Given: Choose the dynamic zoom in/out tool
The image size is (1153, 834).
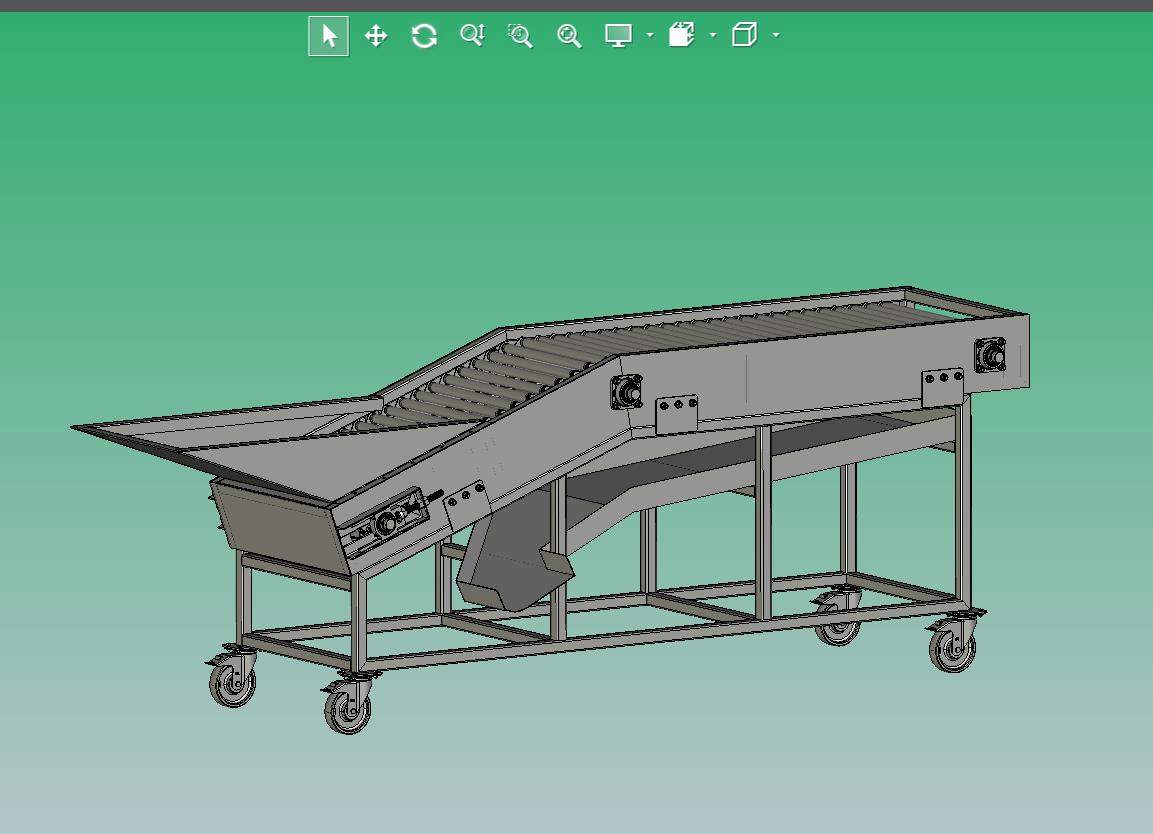Looking at the screenshot, I should [472, 35].
